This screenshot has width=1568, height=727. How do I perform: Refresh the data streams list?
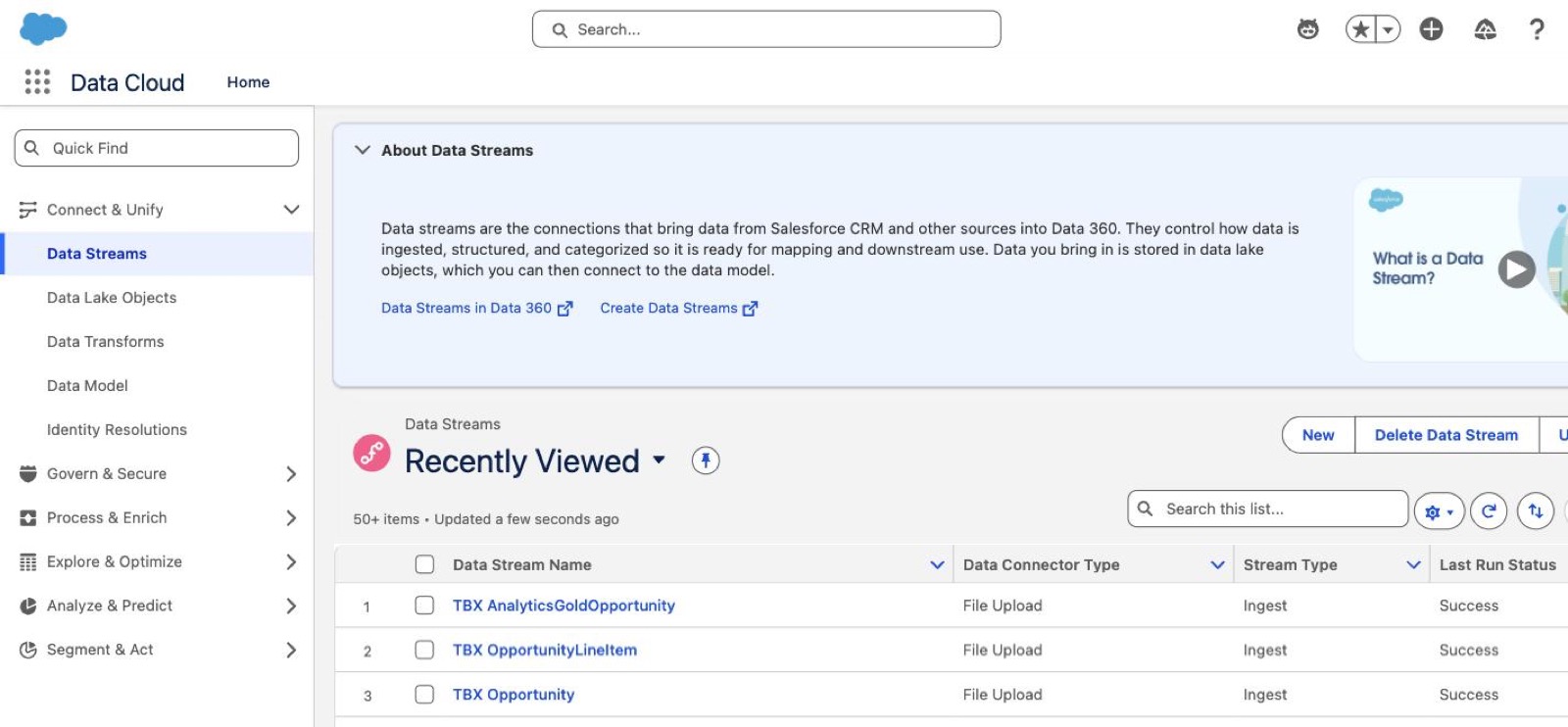coord(1489,510)
